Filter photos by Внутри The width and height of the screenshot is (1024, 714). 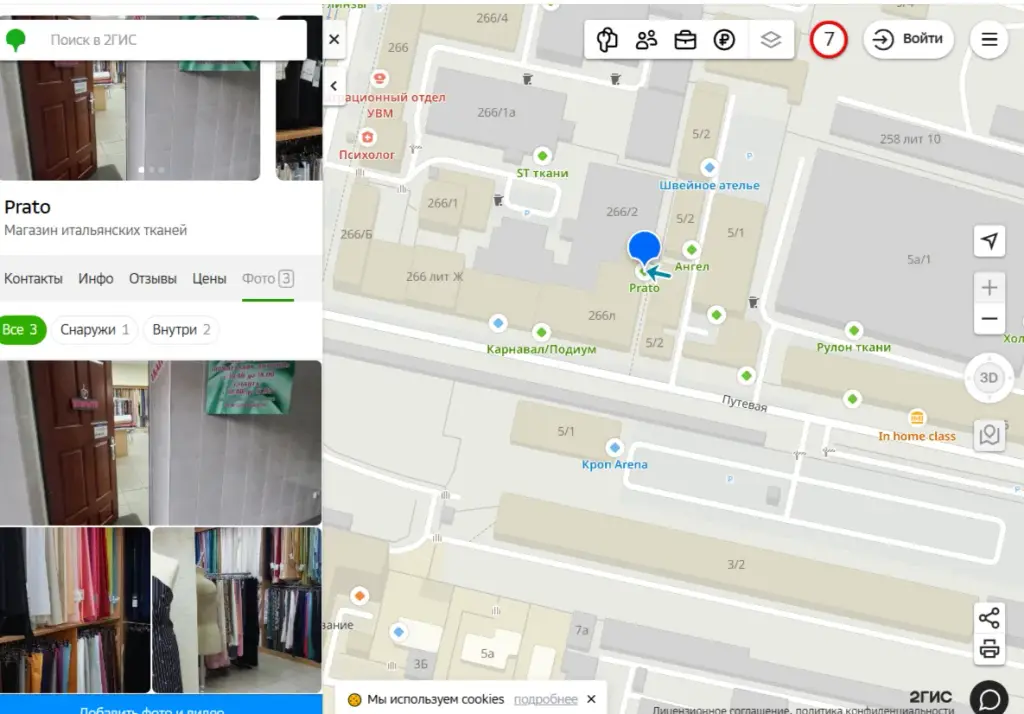181,330
